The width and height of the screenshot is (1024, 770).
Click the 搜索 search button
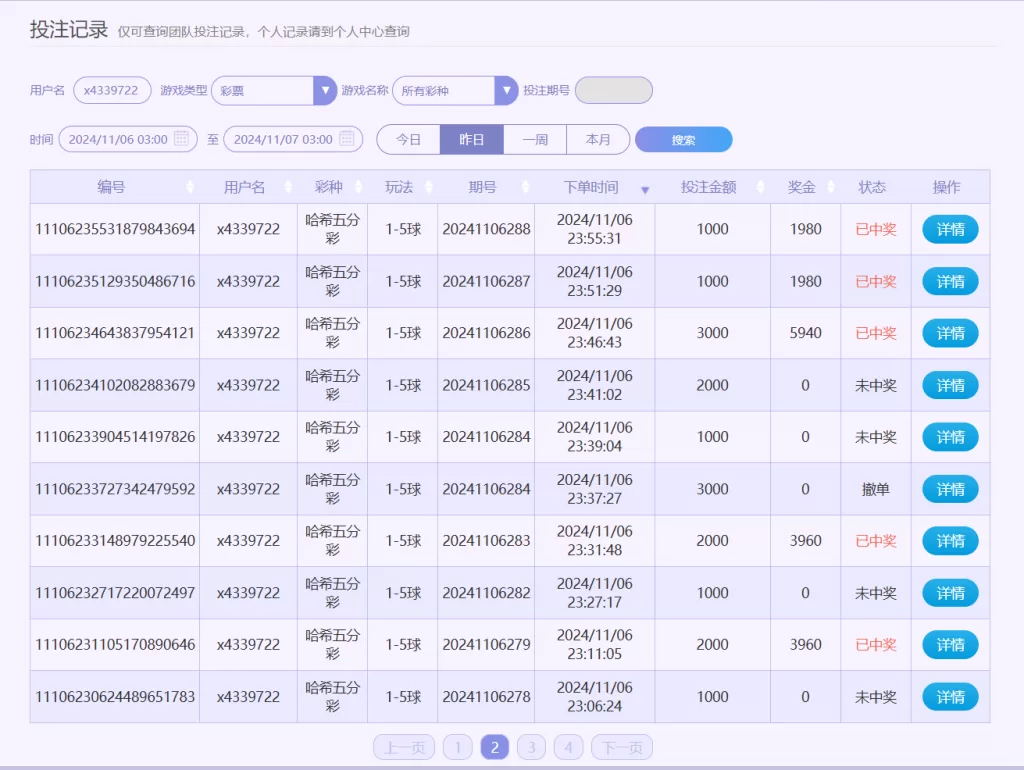point(684,140)
